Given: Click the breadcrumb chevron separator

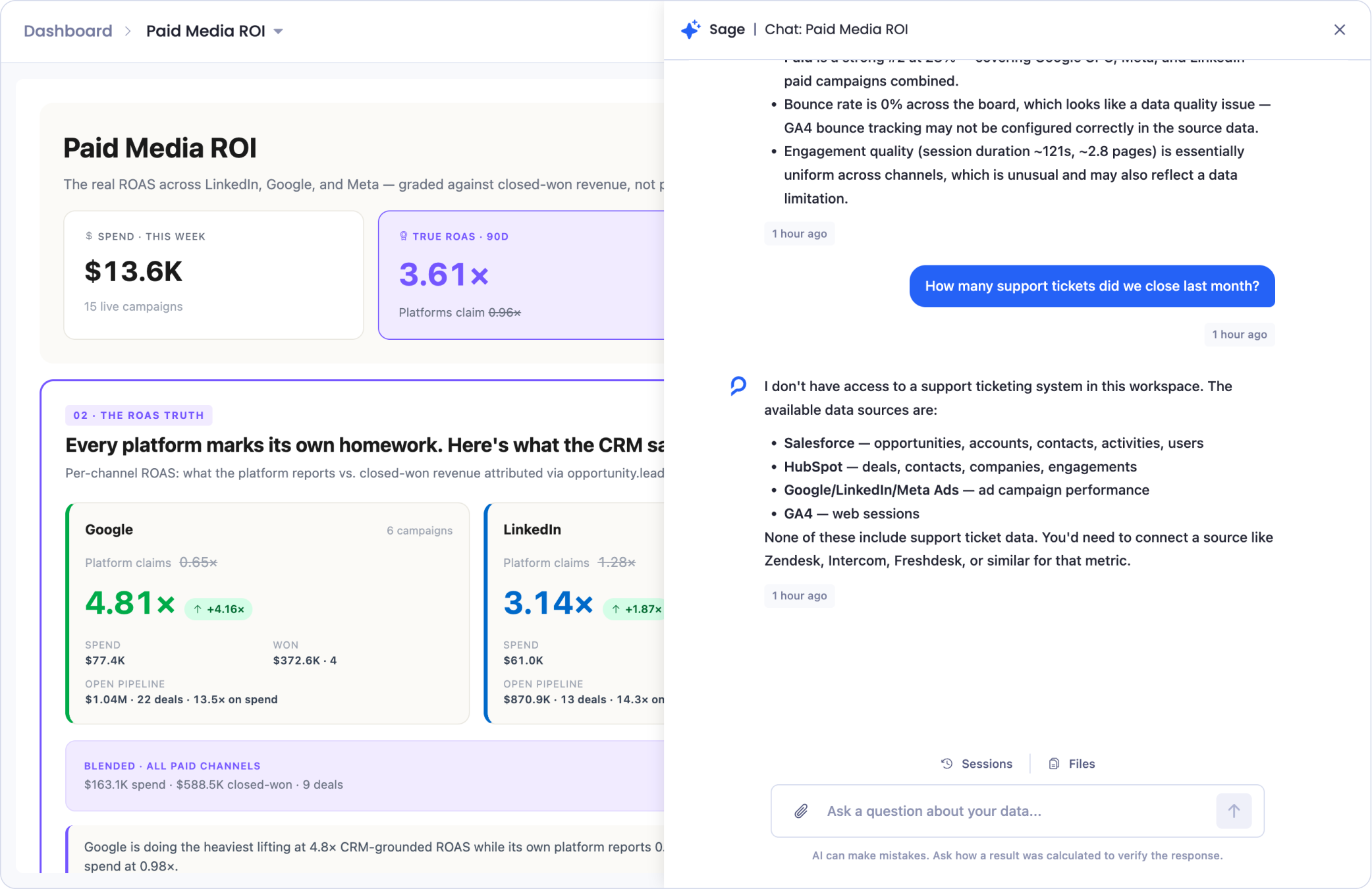Looking at the screenshot, I should pos(128,31).
